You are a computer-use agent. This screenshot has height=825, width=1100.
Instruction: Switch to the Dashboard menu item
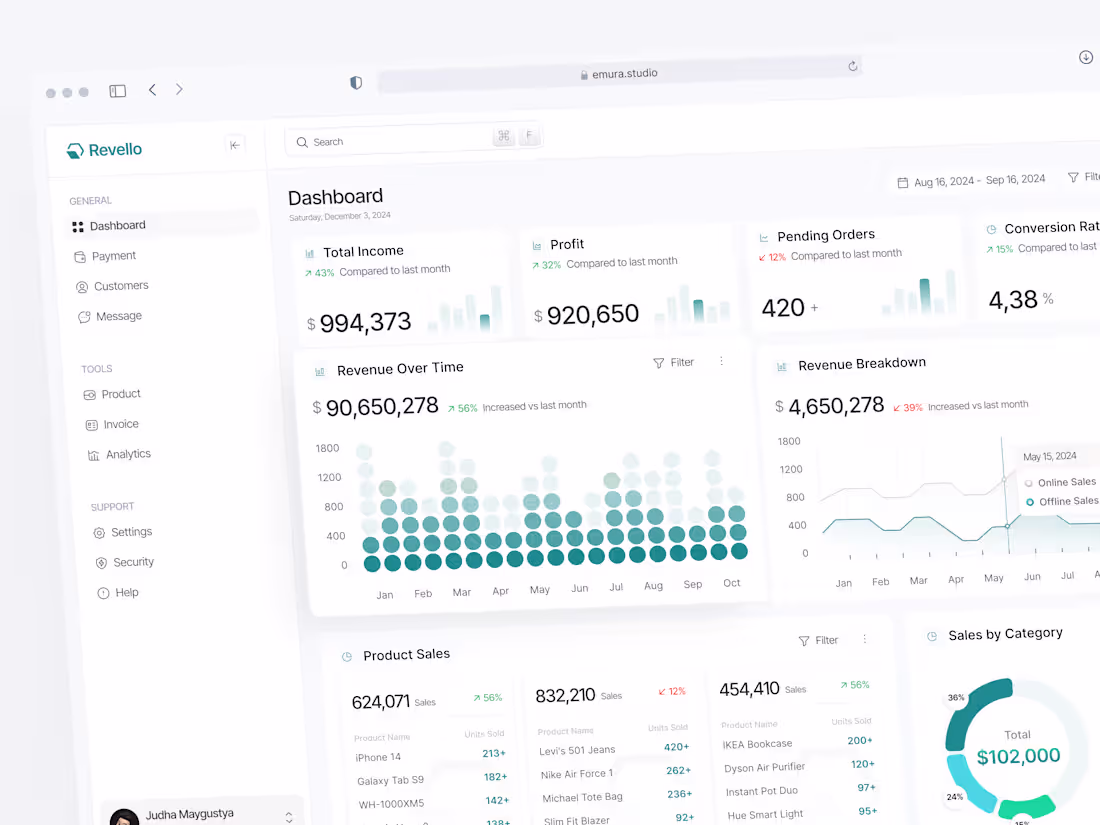117,225
